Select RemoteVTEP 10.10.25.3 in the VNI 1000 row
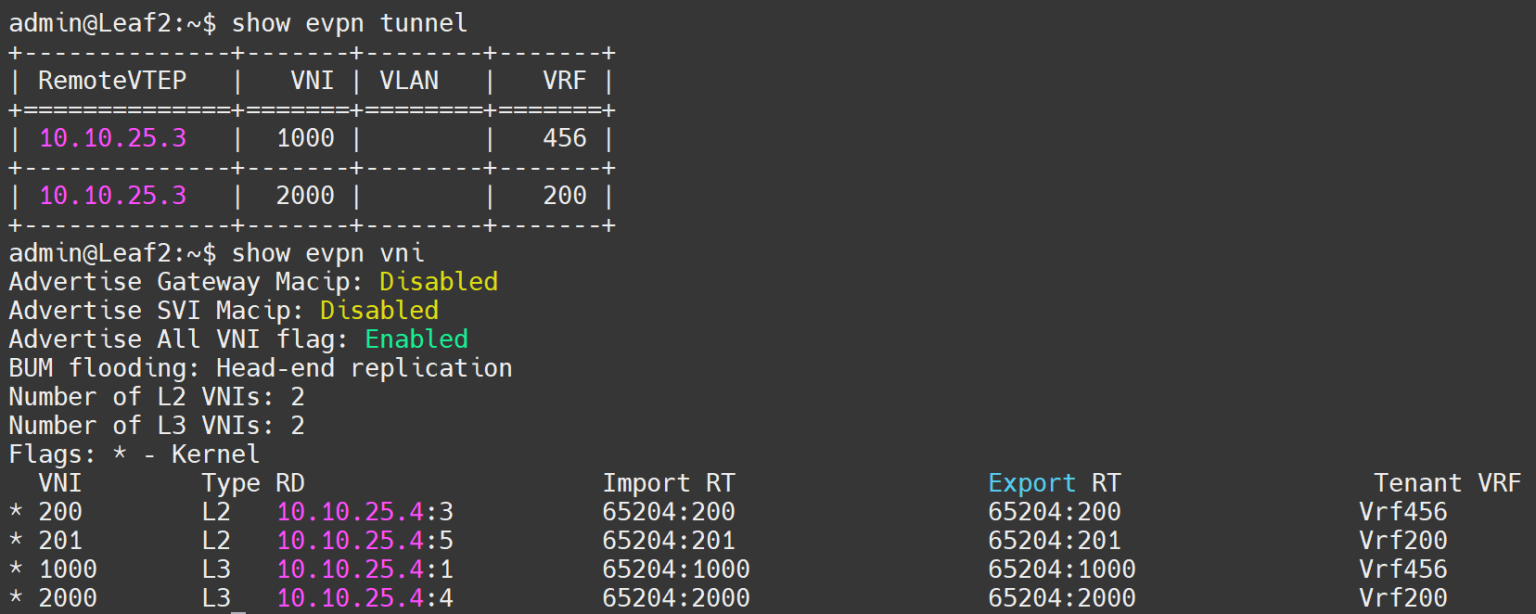 pyautogui.click(x=112, y=138)
